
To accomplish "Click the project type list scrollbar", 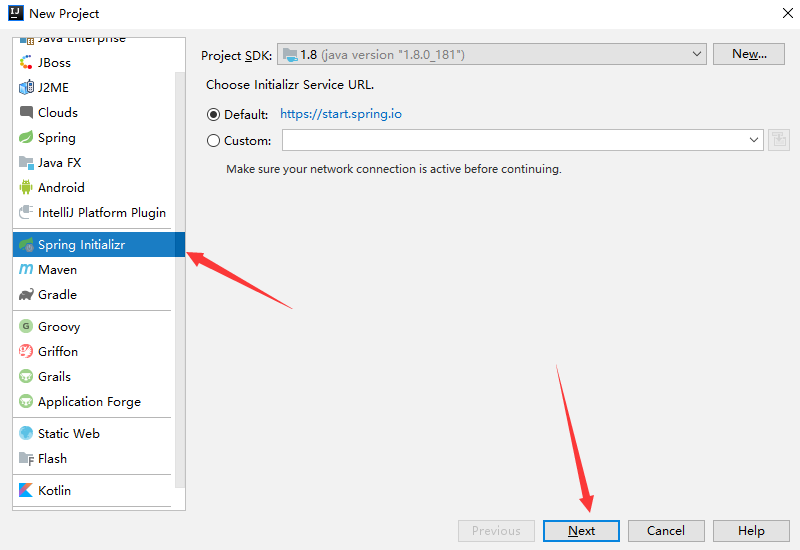I will pyautogui.click(x=180, y=280).
